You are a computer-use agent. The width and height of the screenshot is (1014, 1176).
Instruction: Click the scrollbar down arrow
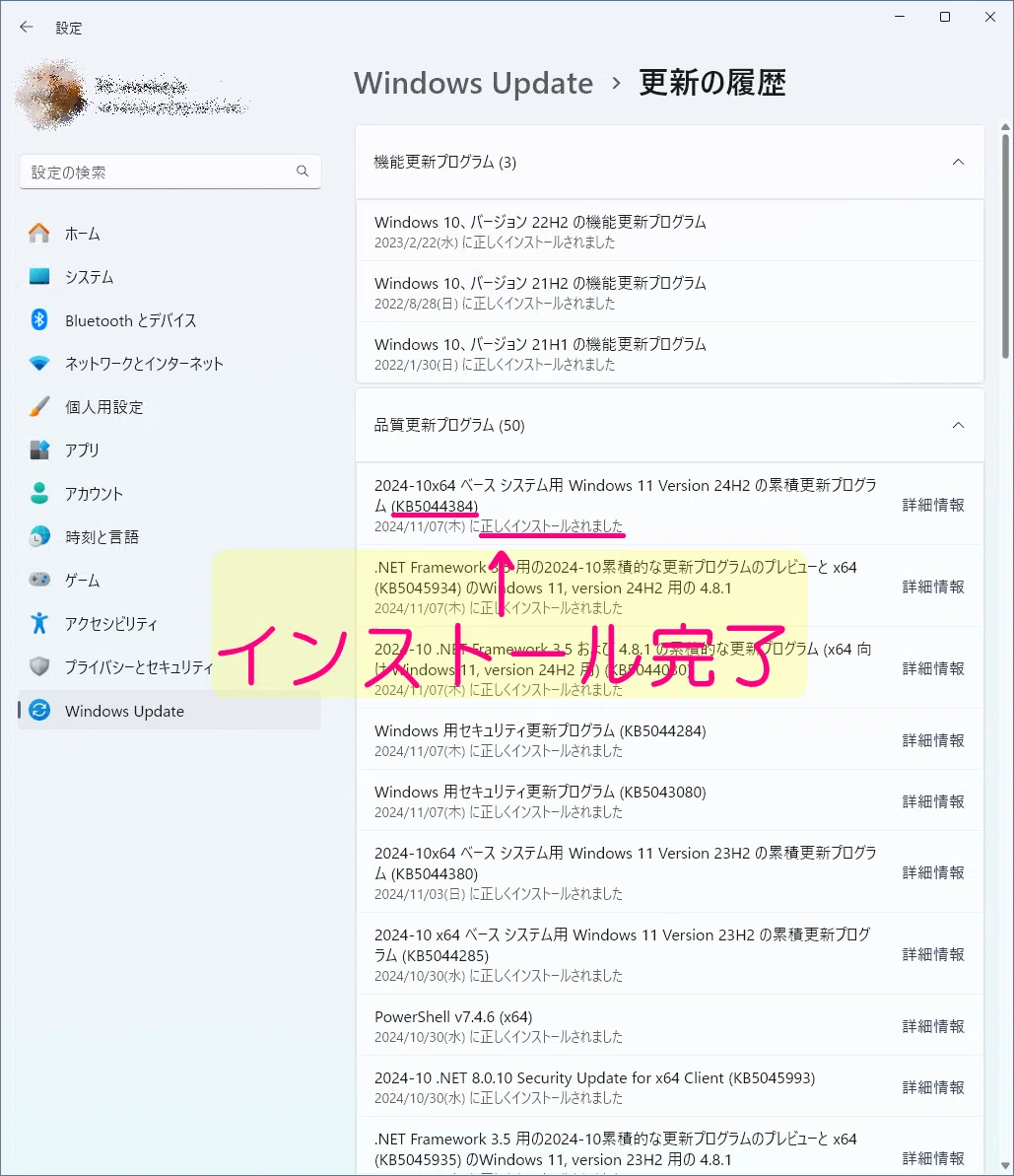click(1005, 1166)
